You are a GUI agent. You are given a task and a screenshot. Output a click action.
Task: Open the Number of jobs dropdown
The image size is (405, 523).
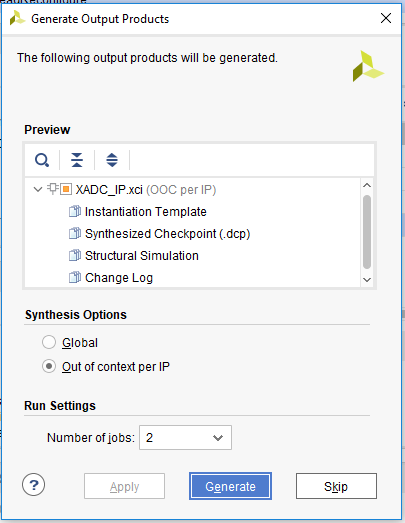pyautogui.click(x=185, y=437)
